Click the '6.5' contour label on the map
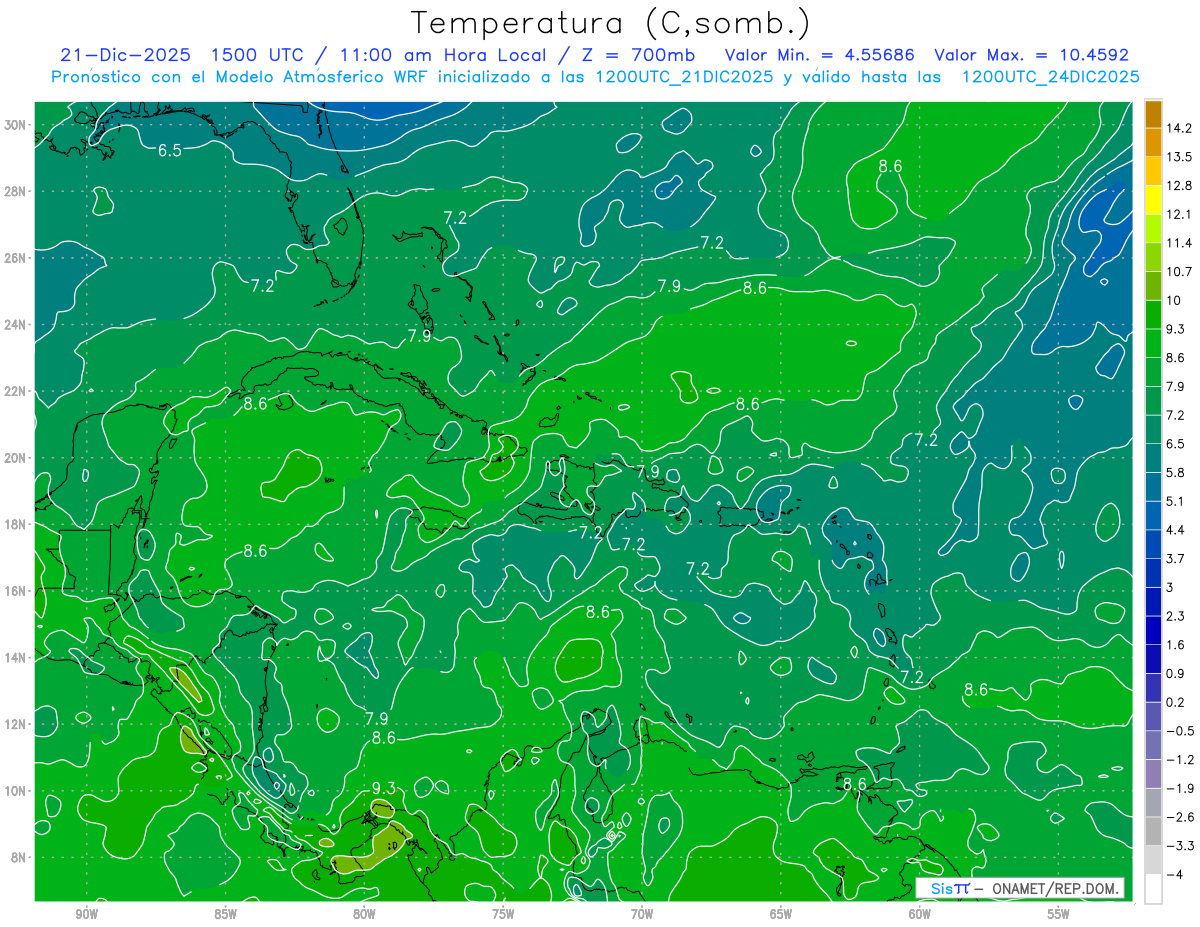 (170, 151)
